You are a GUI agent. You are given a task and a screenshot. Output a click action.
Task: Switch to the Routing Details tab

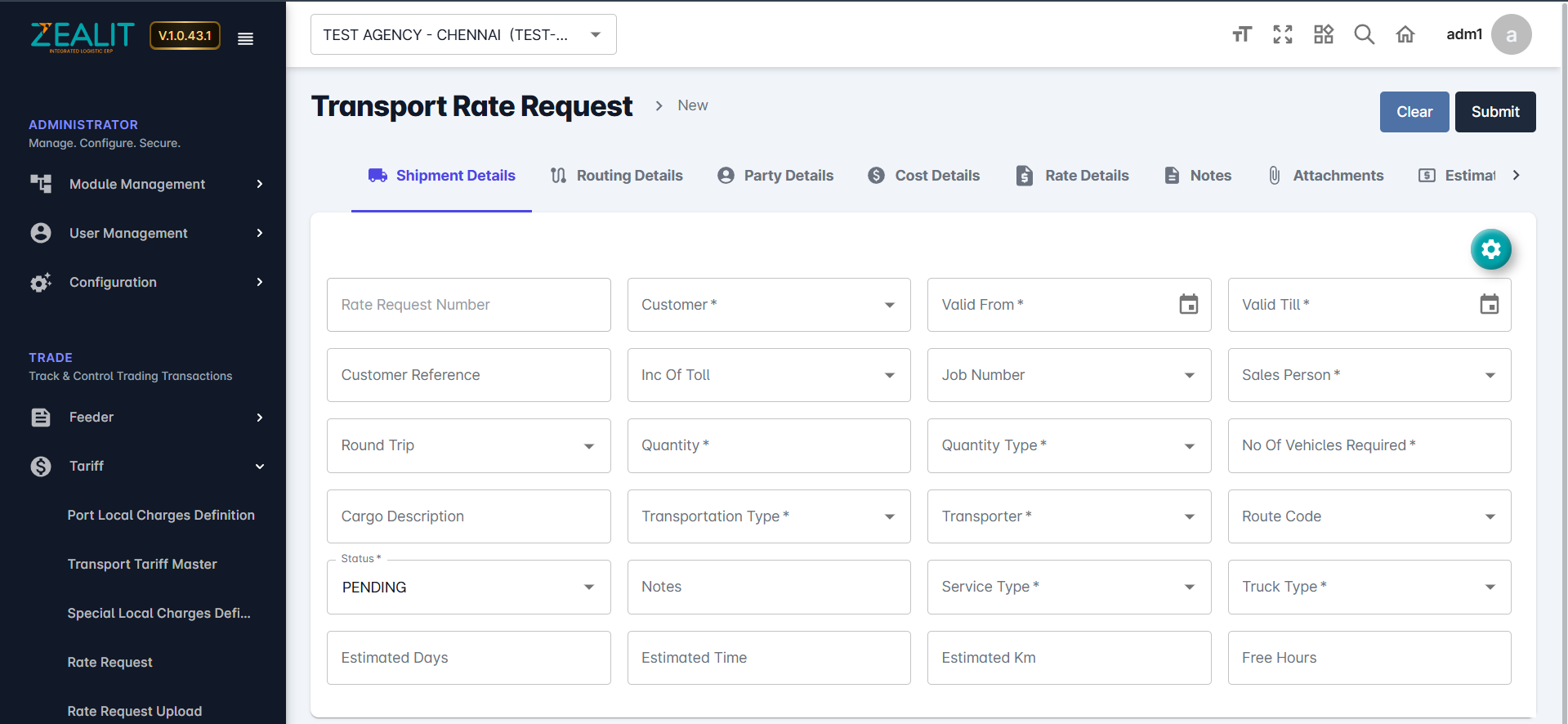click(617, 176)
